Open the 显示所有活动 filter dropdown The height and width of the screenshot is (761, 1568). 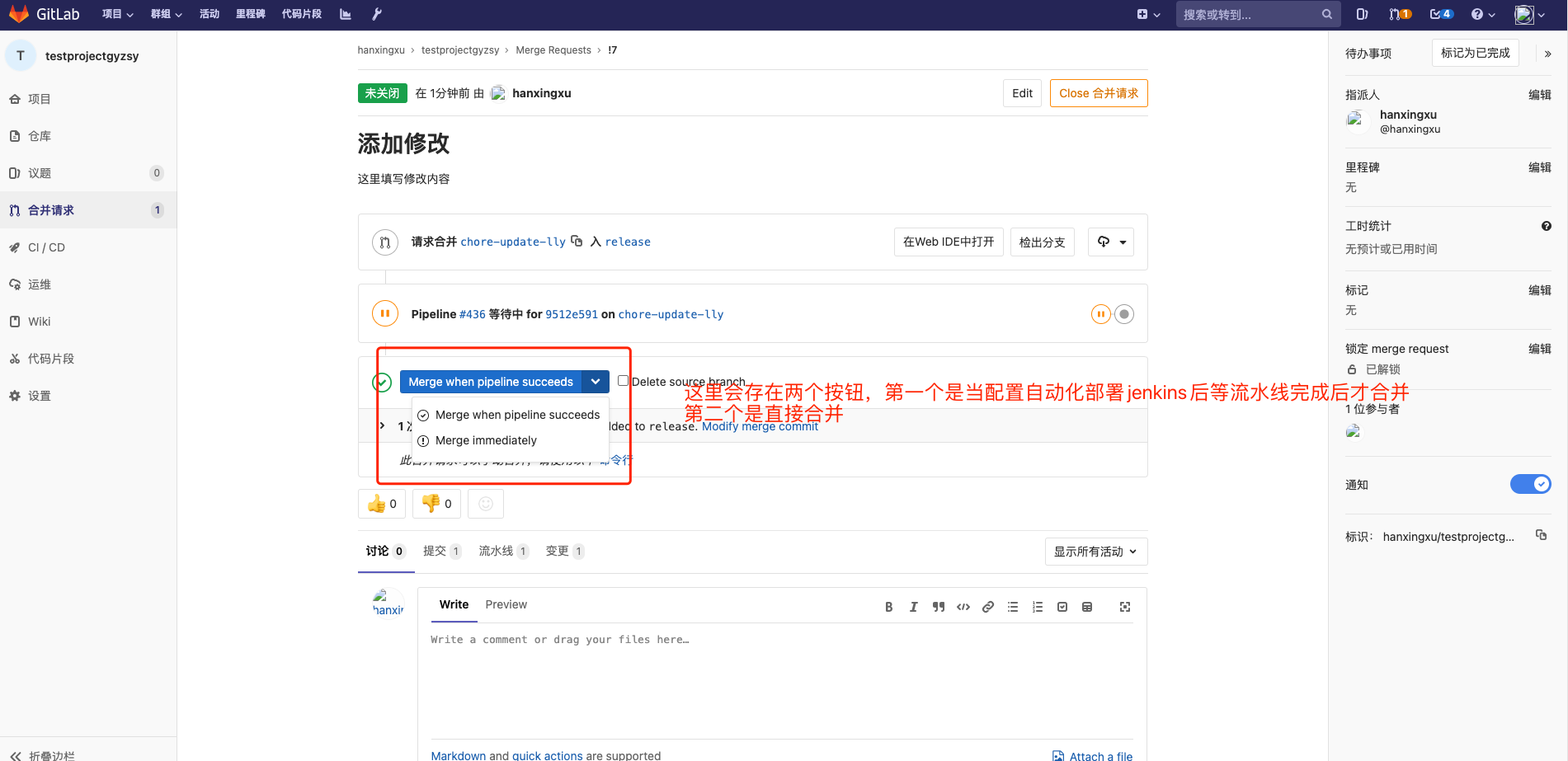(1096, 552)
